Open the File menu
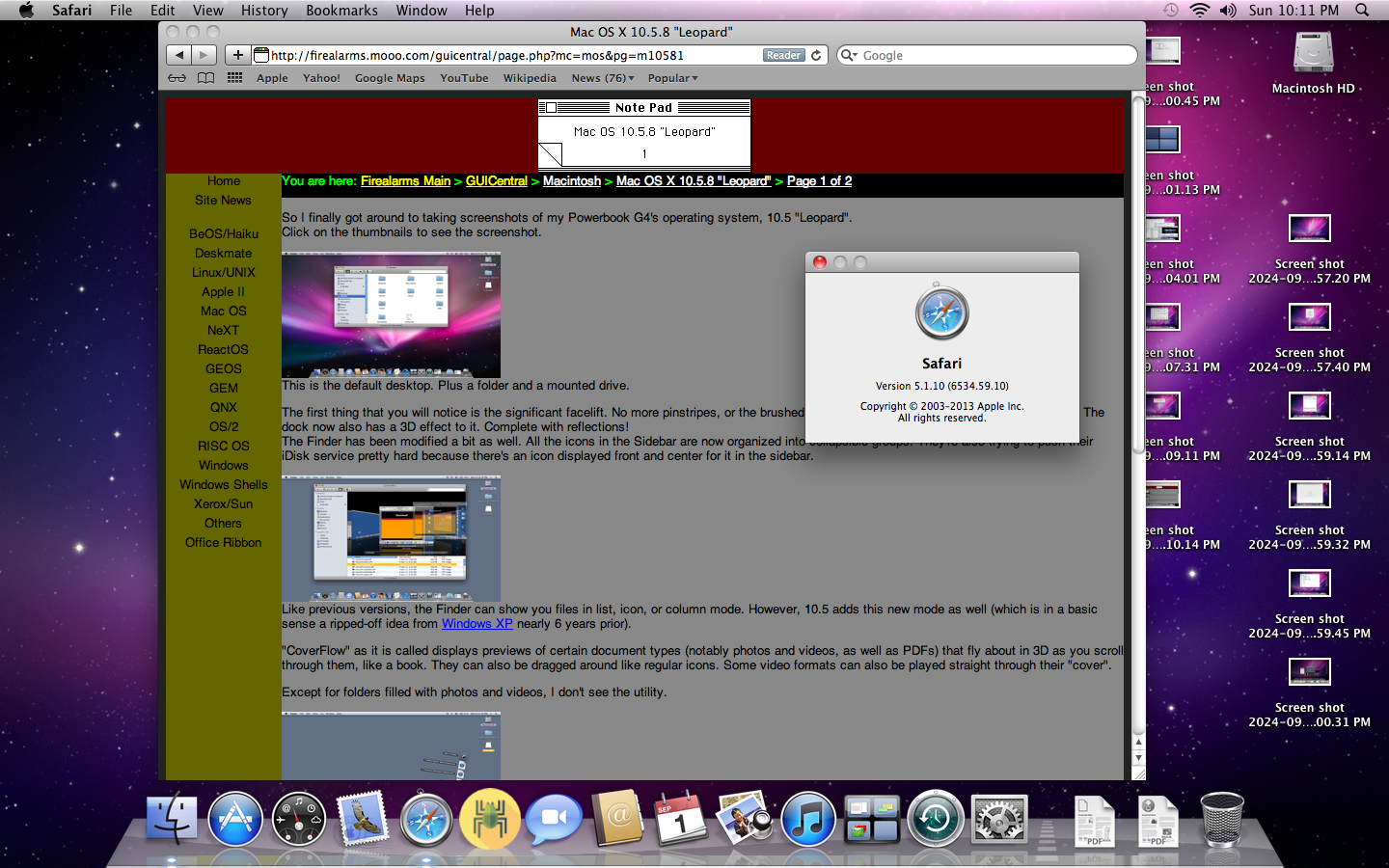 (x=122, y=10)
